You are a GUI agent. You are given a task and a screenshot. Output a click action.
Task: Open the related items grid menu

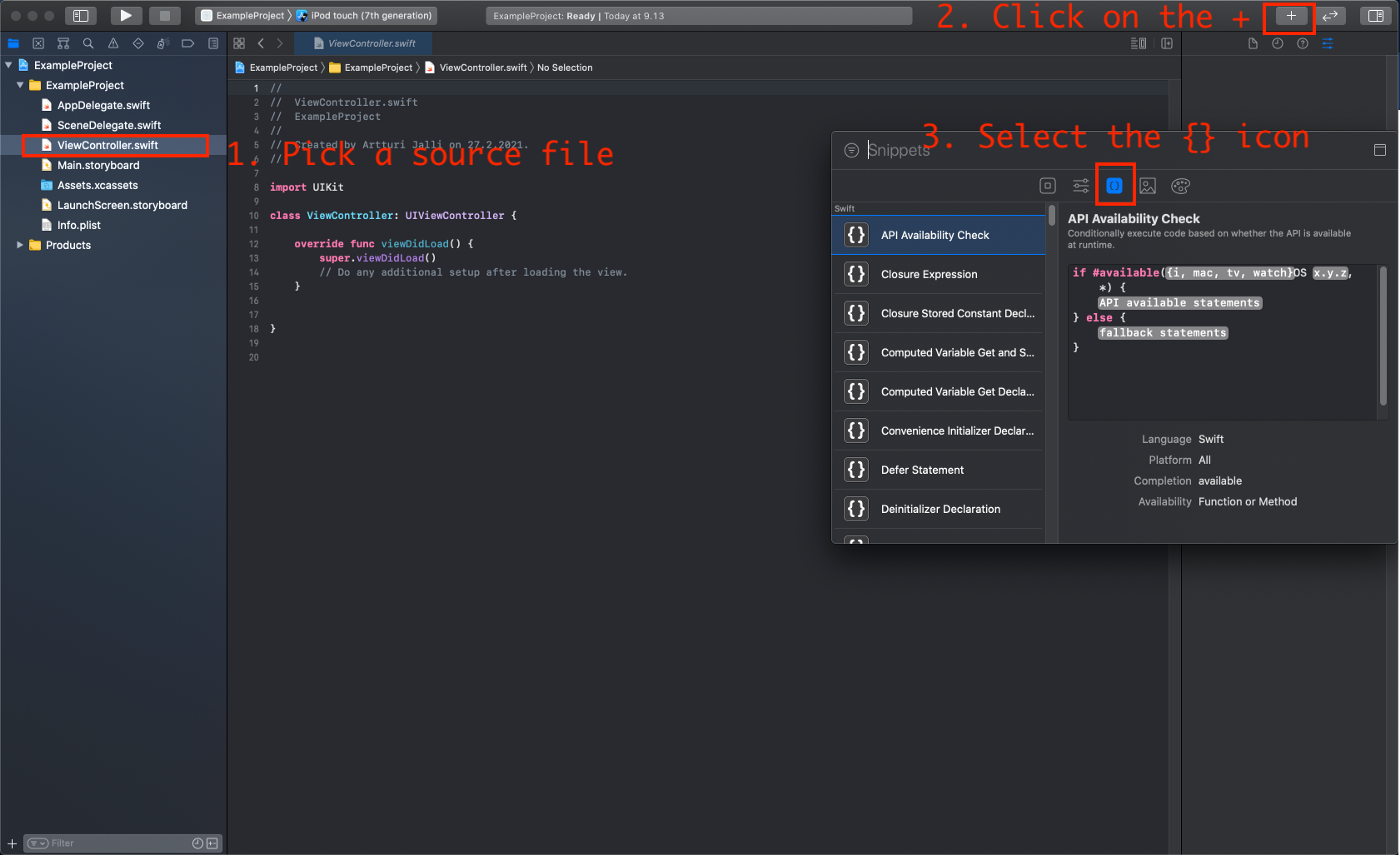[239, 43]
